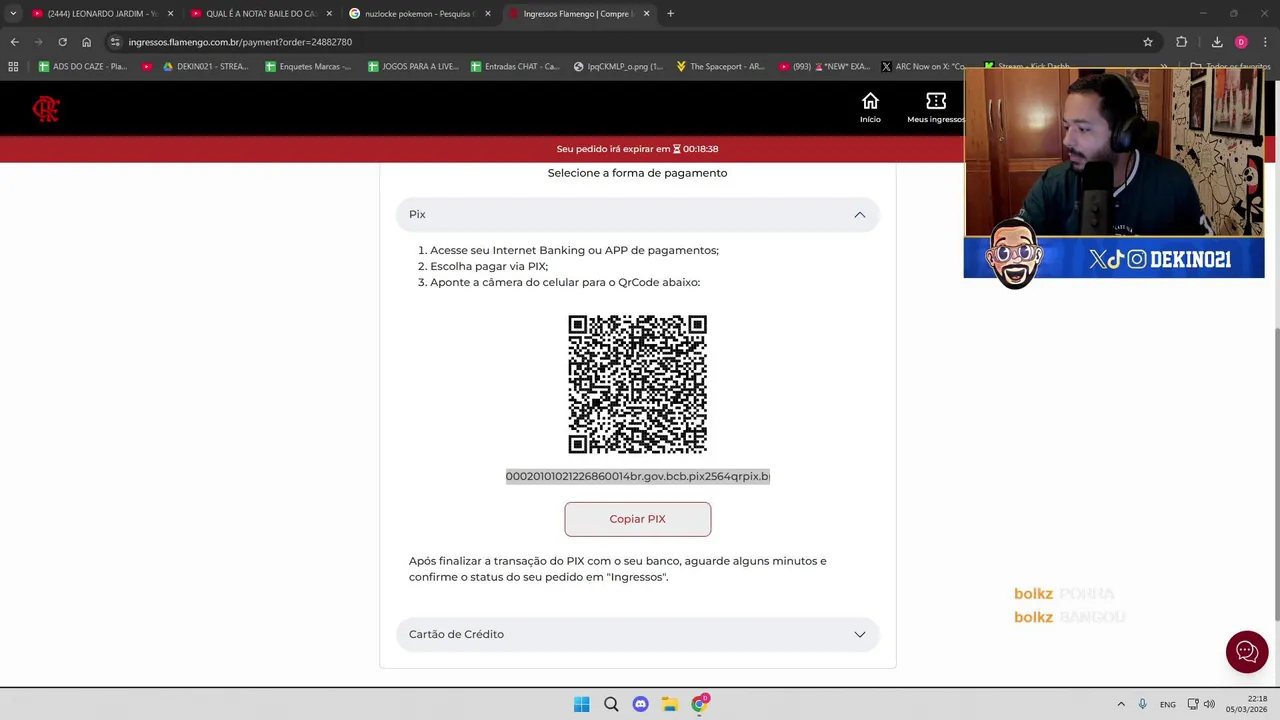Open DEKIN021 - STREA bookmark

tap(205, 67)
